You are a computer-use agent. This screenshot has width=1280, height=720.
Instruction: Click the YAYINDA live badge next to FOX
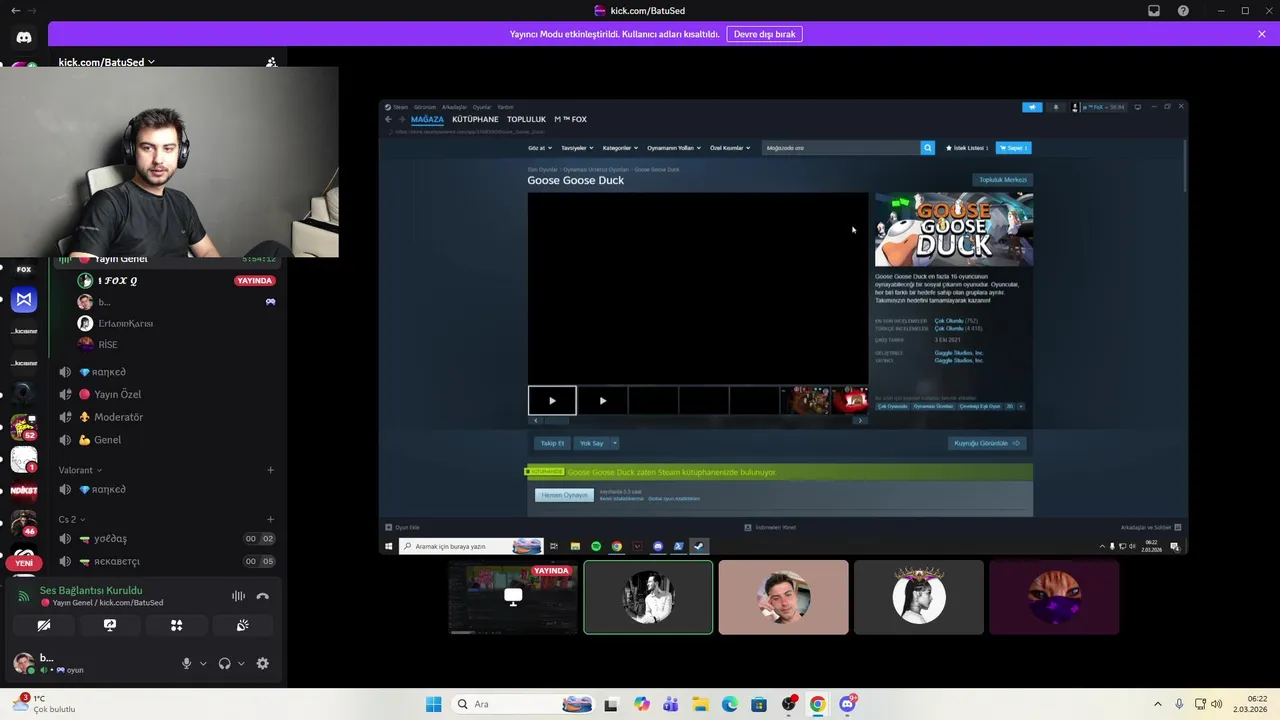pyautogui.click(x=254, y=281)
